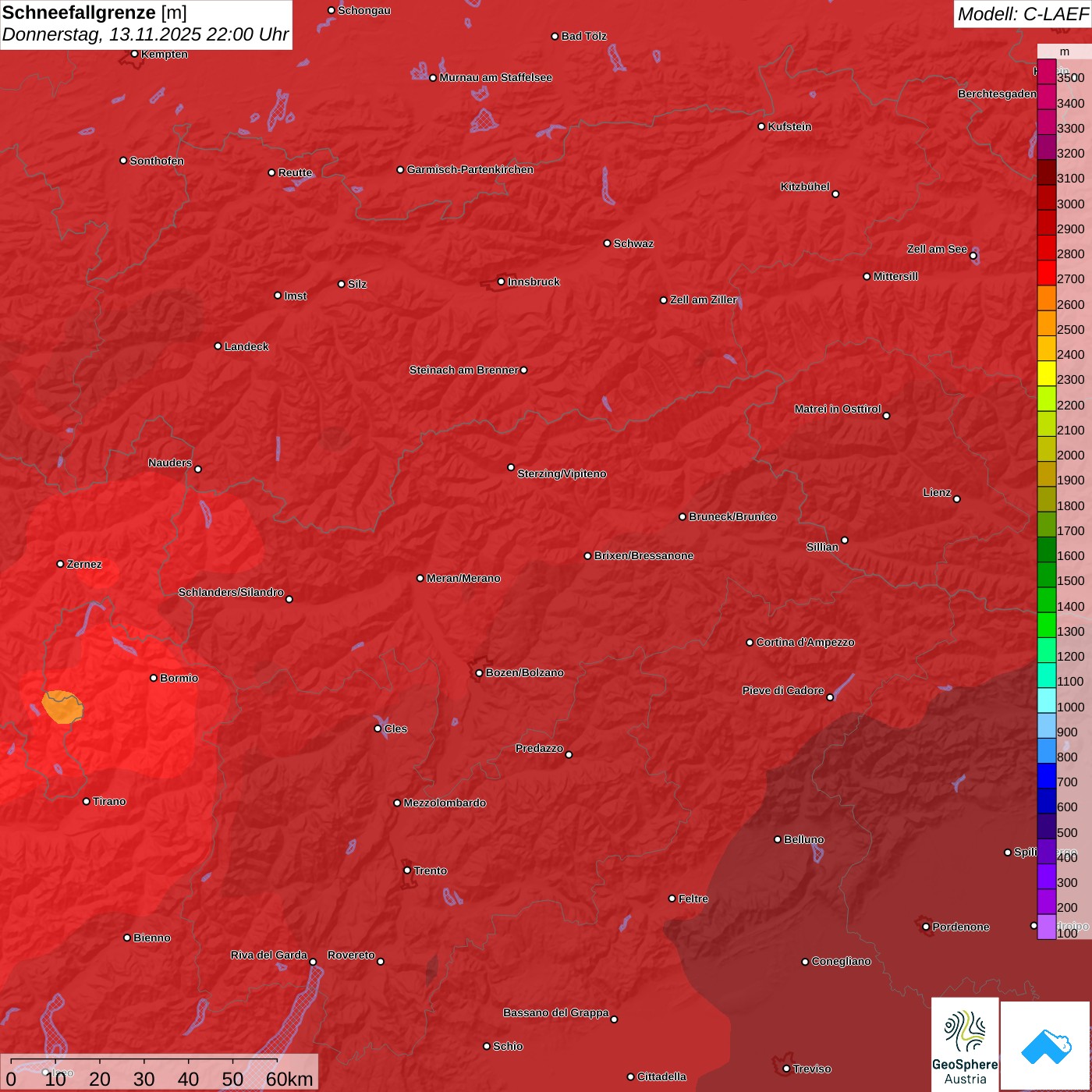Click the Meran/Merano label
Viewport: 1092px width, 1092px height.
(463, 578)
